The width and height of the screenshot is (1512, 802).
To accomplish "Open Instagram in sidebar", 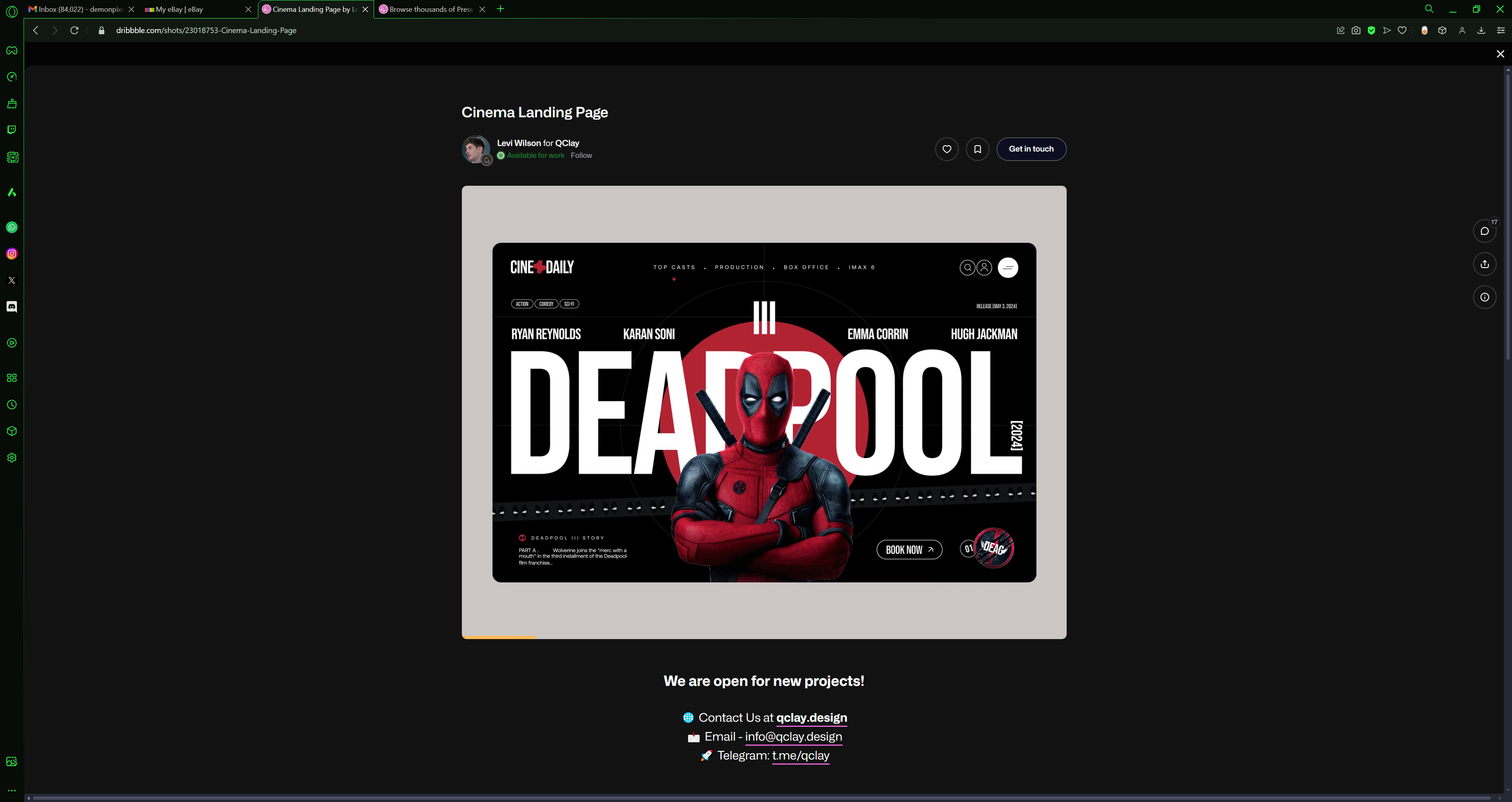I will coord(12,254).
